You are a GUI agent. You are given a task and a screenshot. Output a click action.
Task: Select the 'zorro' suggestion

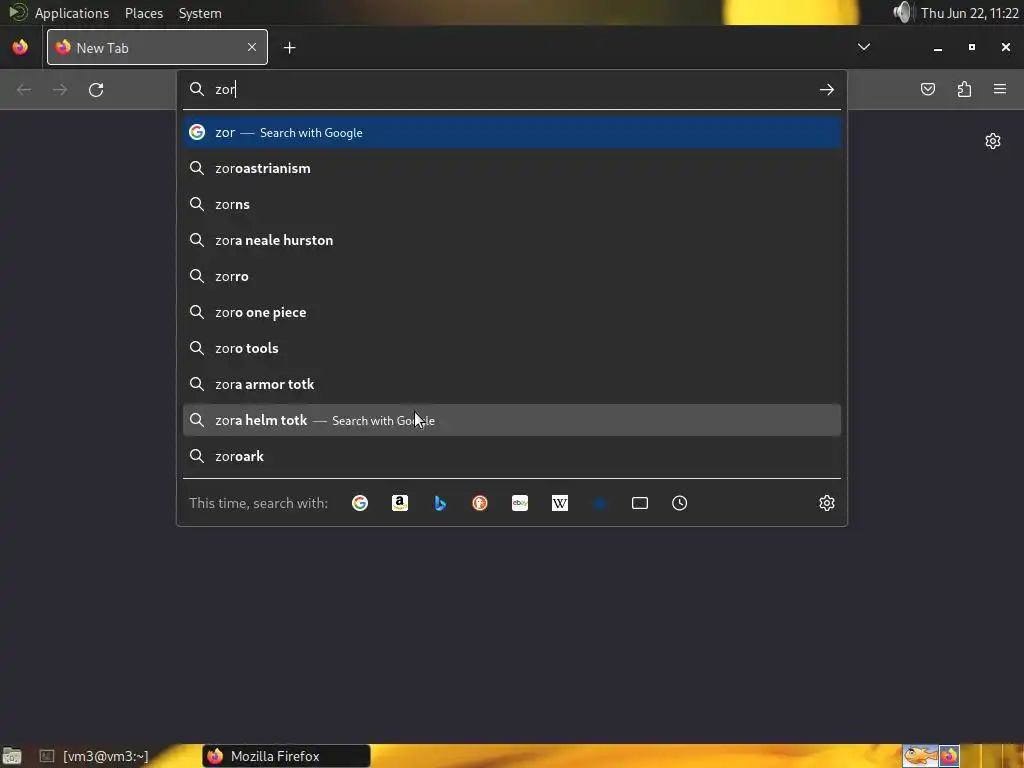tap(511, 276)
